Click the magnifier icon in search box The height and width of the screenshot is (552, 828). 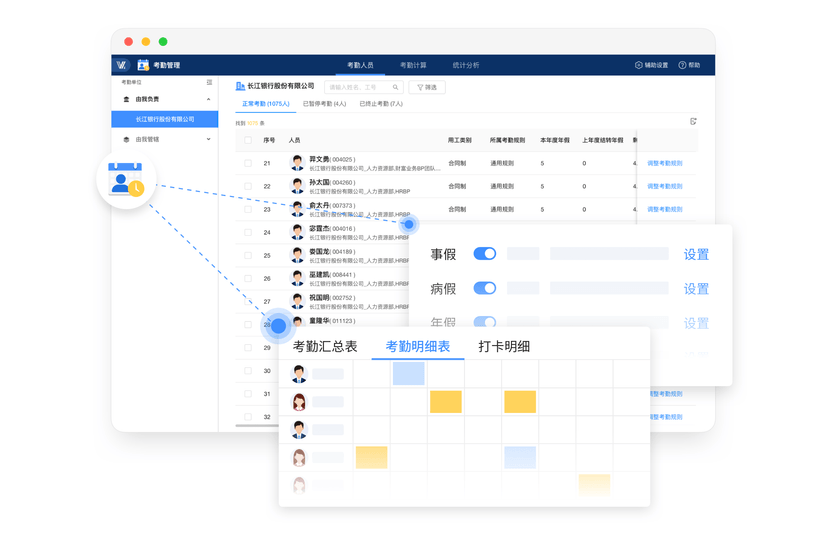coord(395,87)
